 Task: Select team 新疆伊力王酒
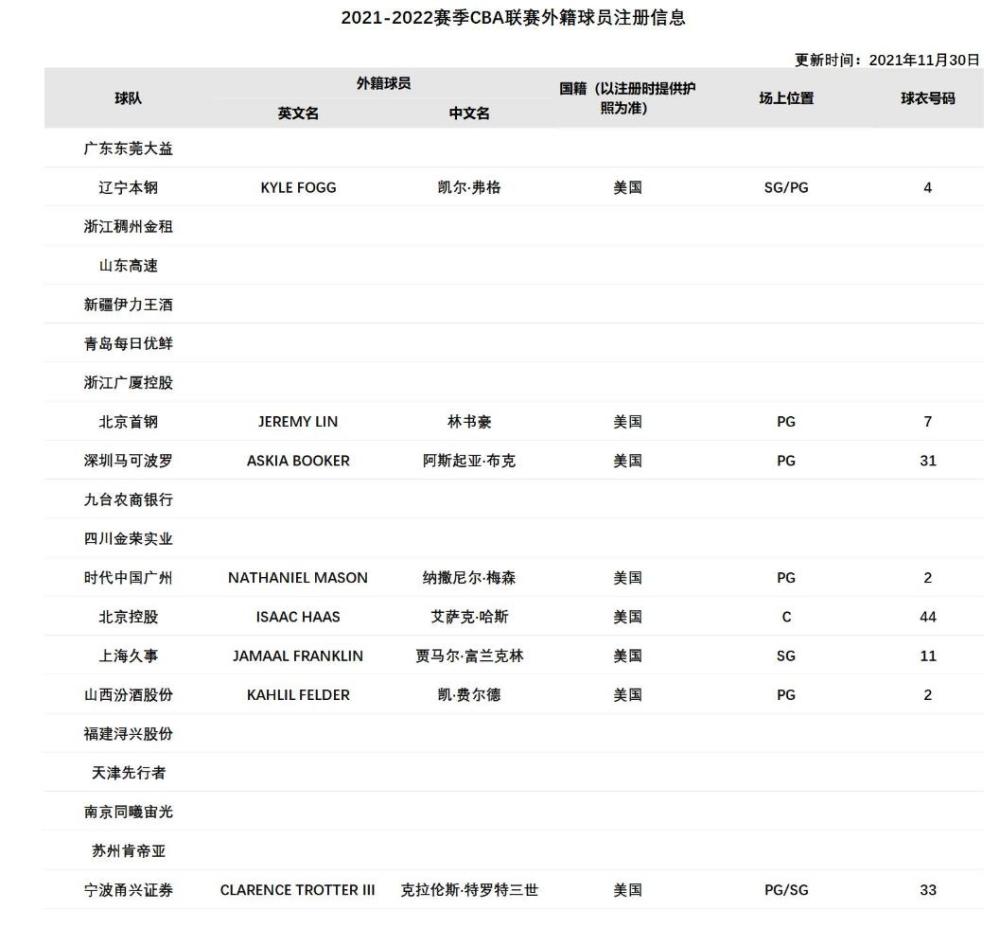(128, 304)
